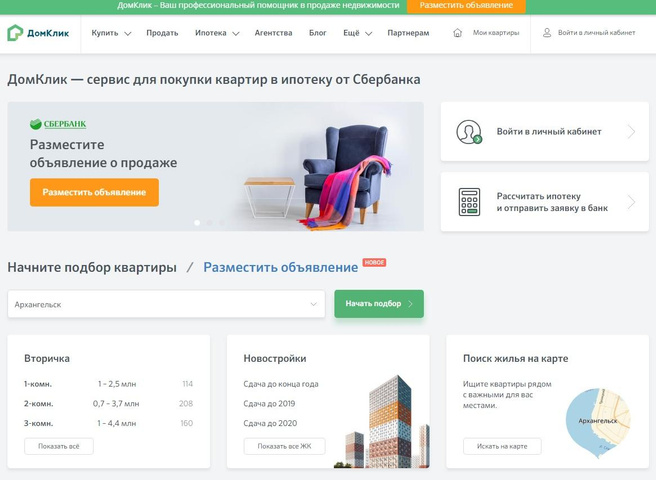Screen dimensions: 656x480
Task: Click Рассчитать ипотеку и отправить заявку text
Action: [x=552, y=202]
